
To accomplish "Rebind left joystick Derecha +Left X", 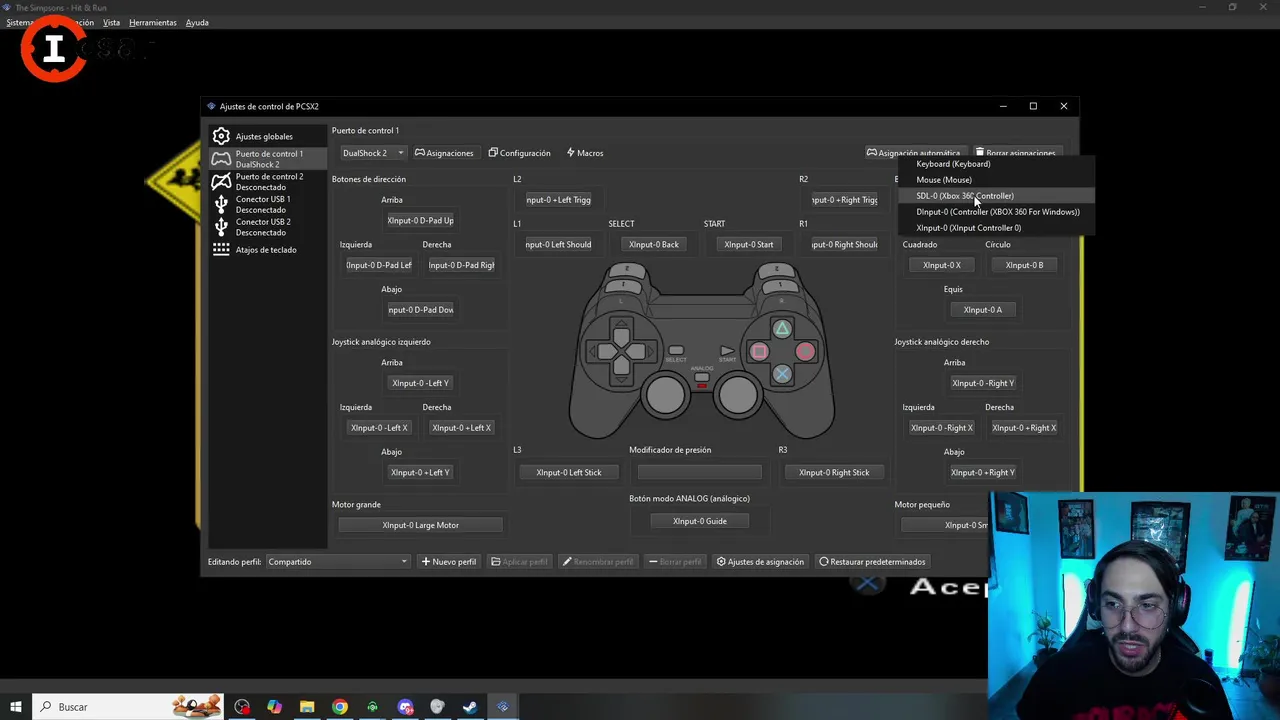I will [461, 428].
